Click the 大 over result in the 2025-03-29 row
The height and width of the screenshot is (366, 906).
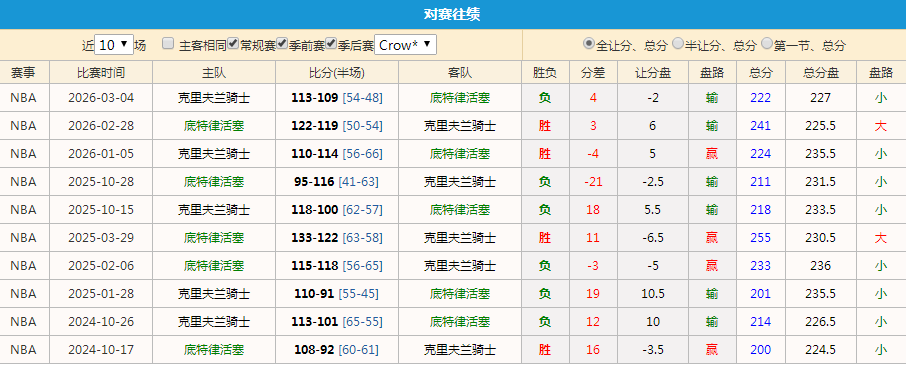[881, 238]
